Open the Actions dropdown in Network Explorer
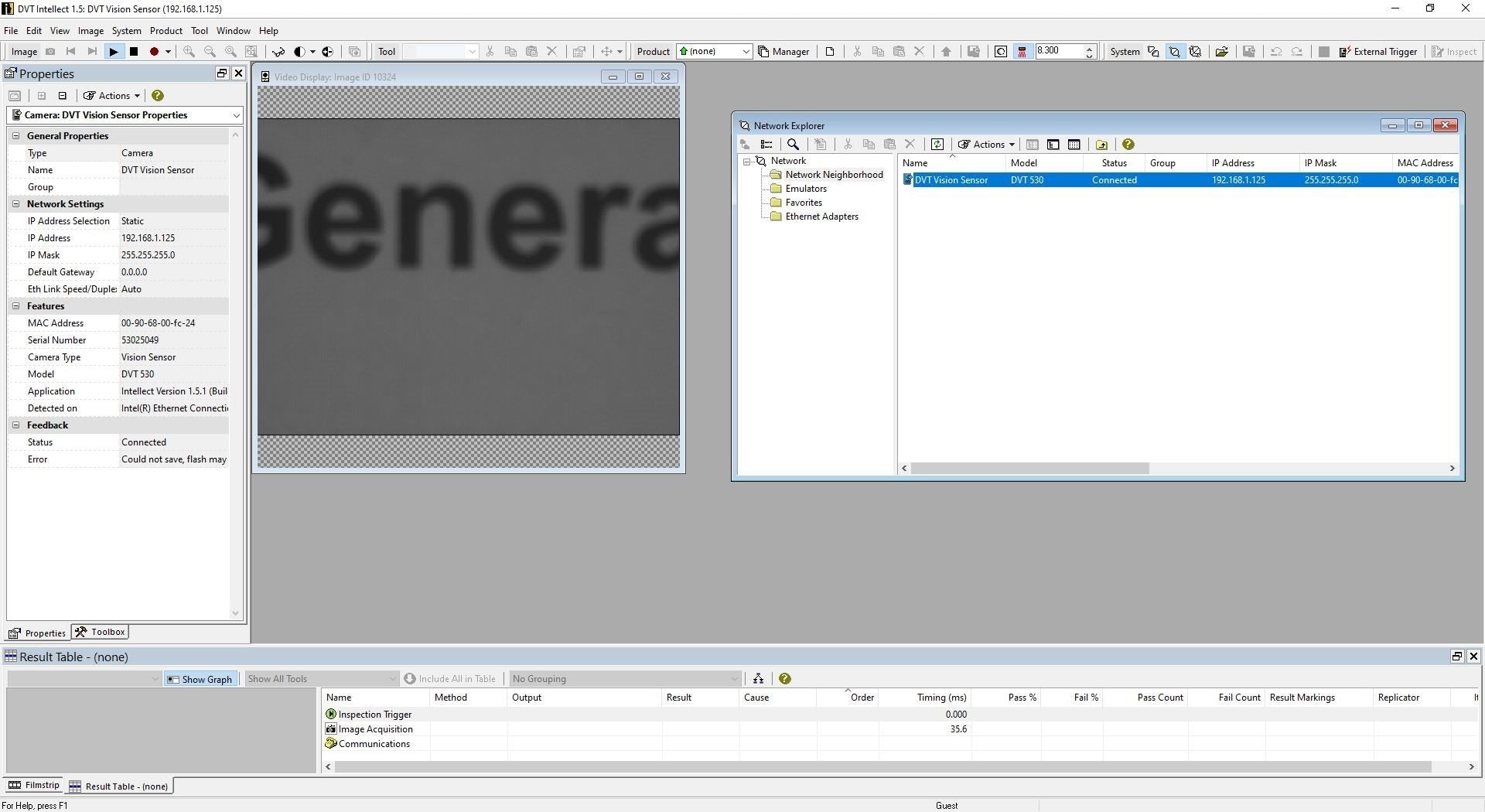 click(987, 145)
